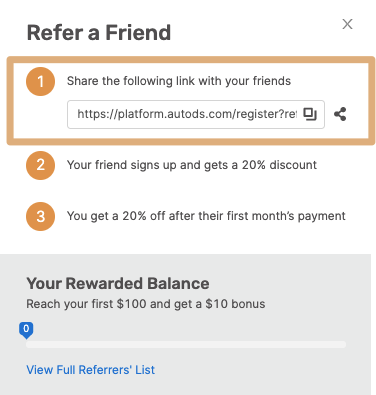Open share options using the share icon

point(340,114)
